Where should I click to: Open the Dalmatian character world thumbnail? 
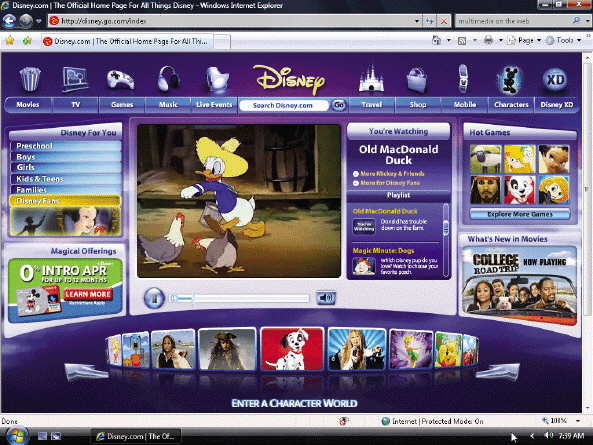tap(292, 349)
